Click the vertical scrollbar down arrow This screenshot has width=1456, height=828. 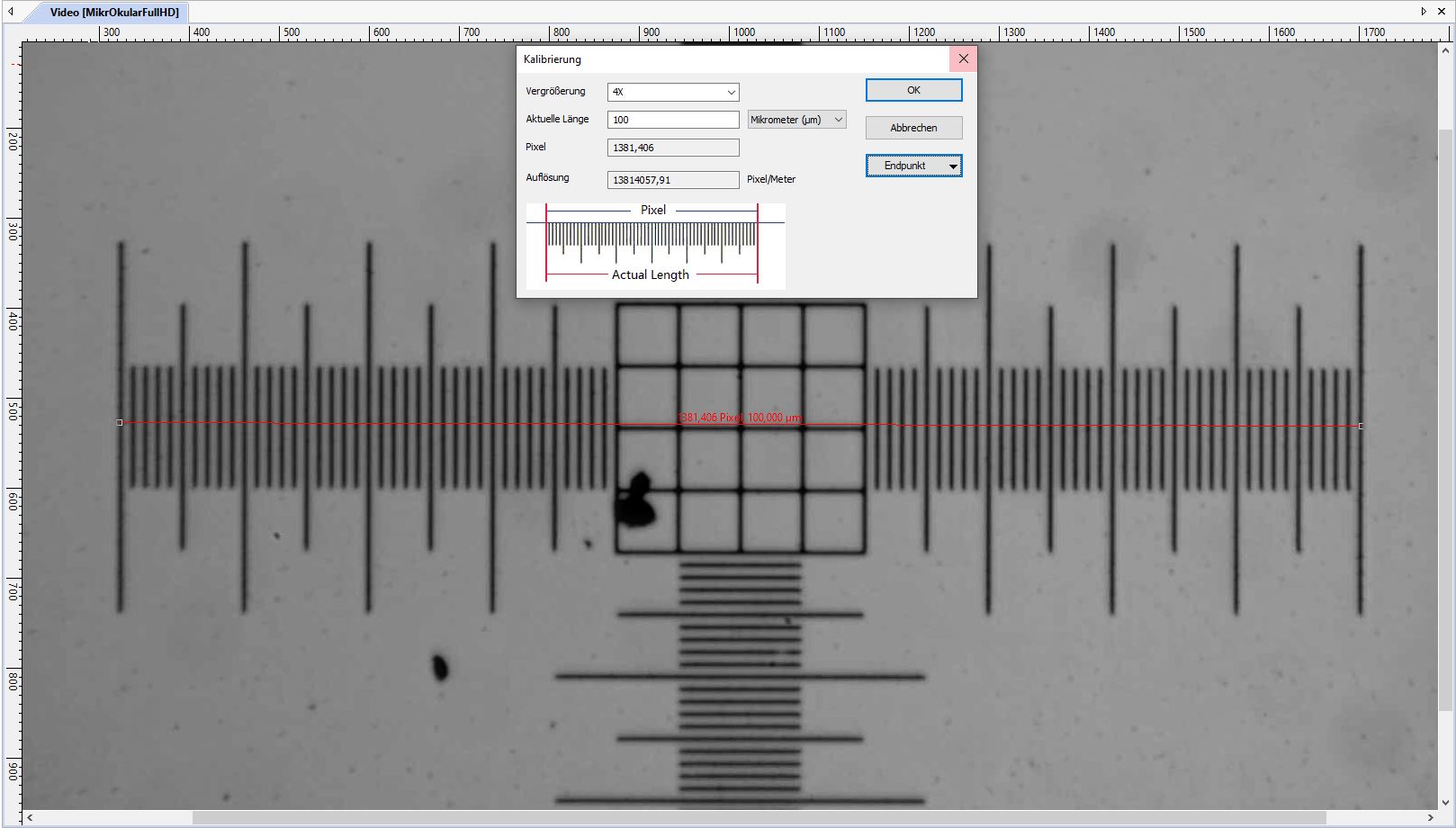click(1445, 803)
